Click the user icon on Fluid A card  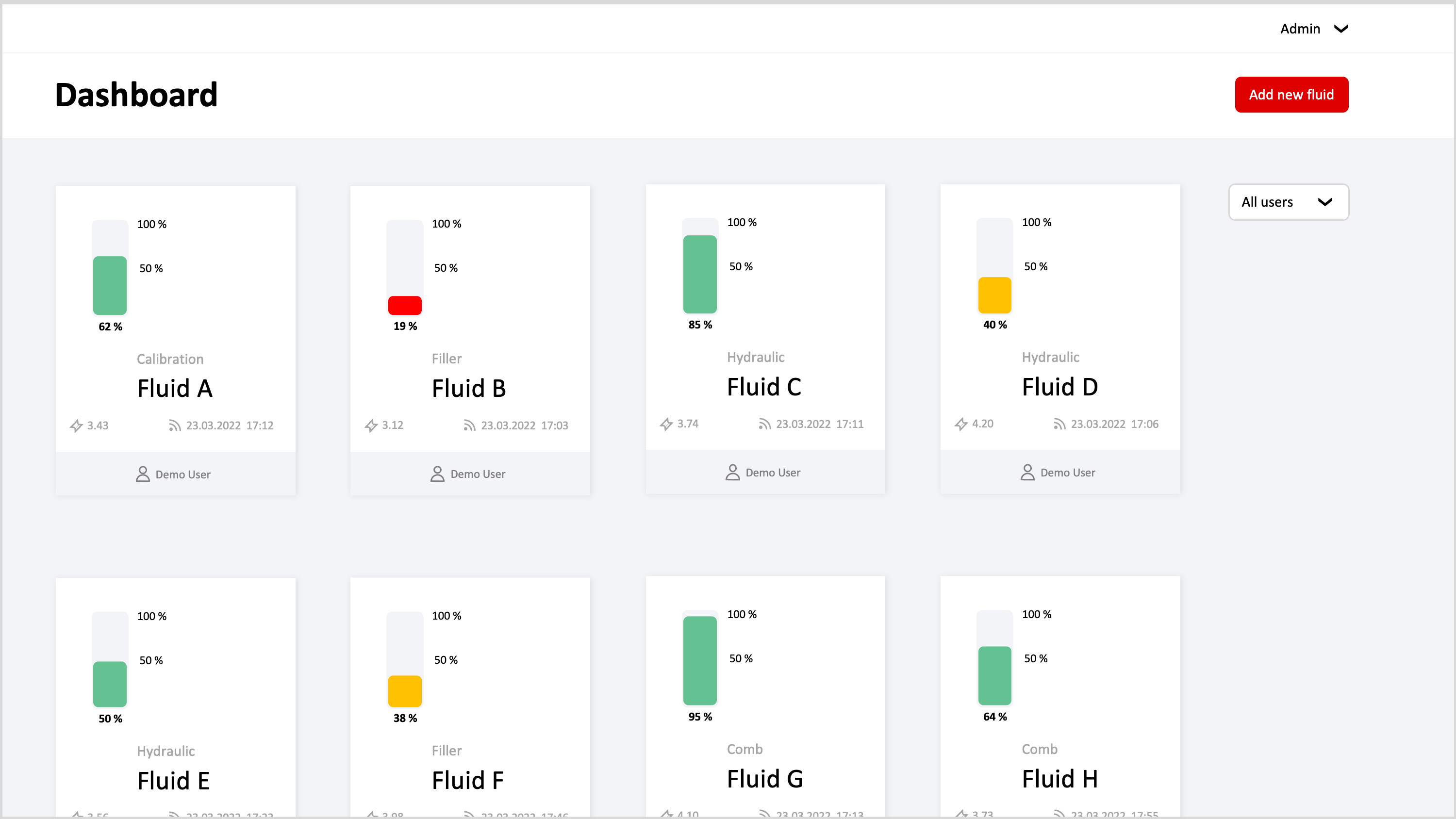[142, 474]
